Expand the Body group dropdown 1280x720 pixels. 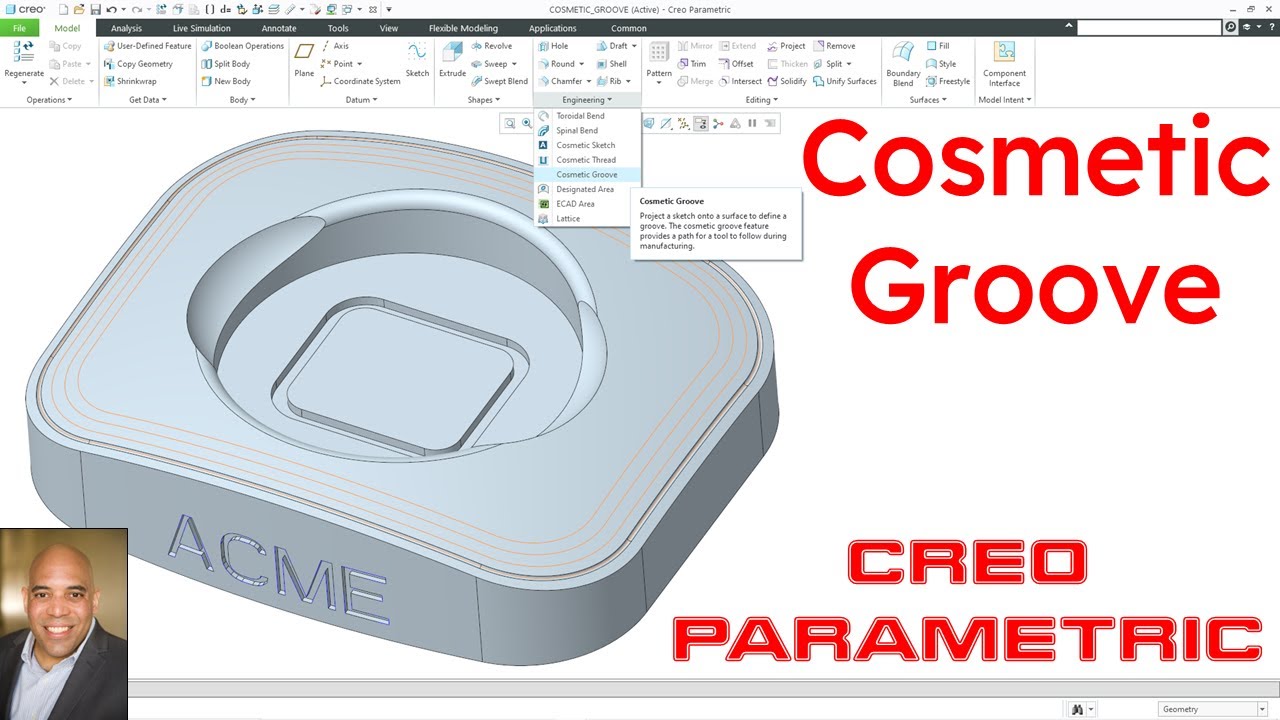(x=242, y=100)
